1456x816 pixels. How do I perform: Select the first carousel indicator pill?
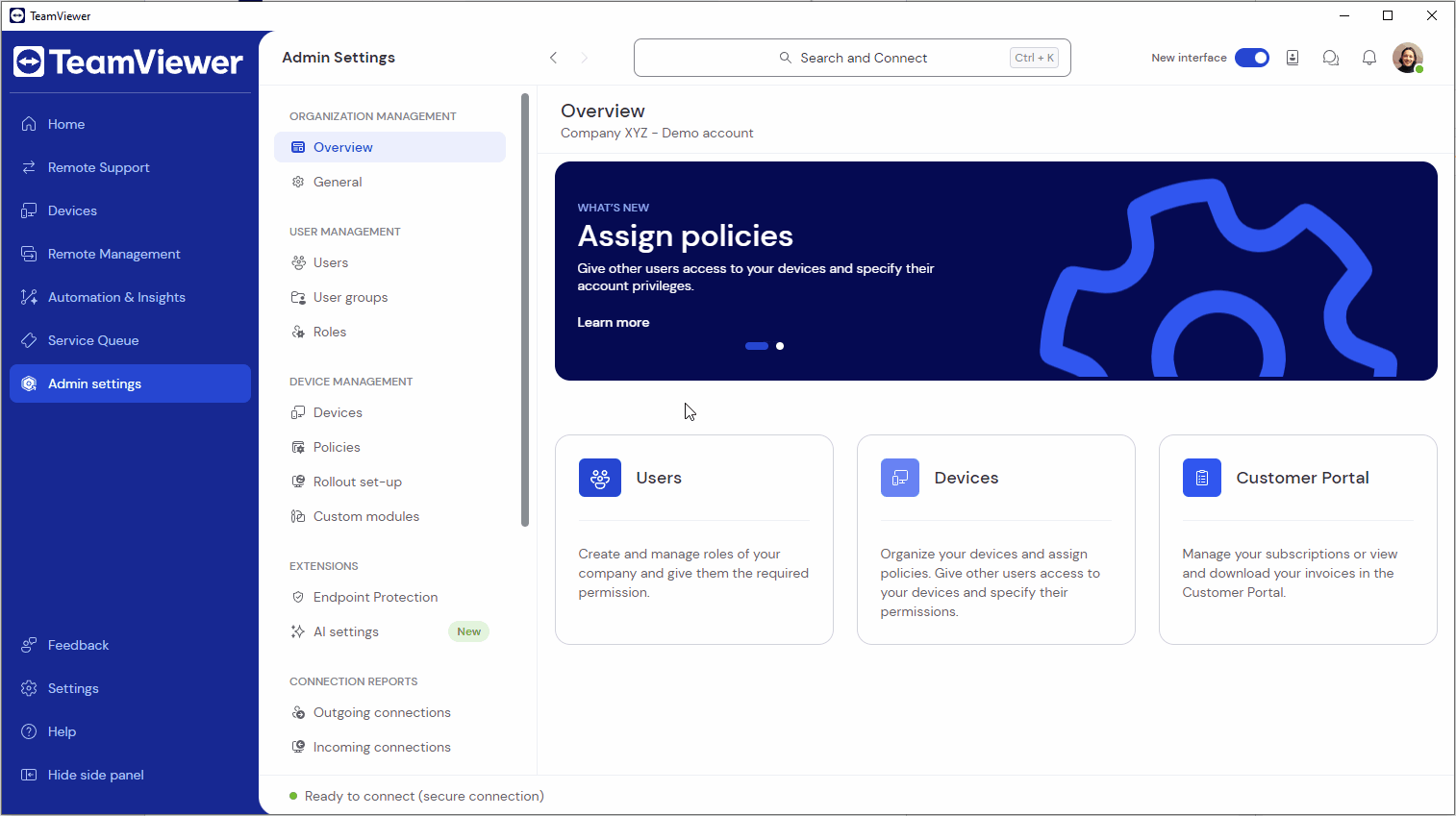click(x=757, y=346)
